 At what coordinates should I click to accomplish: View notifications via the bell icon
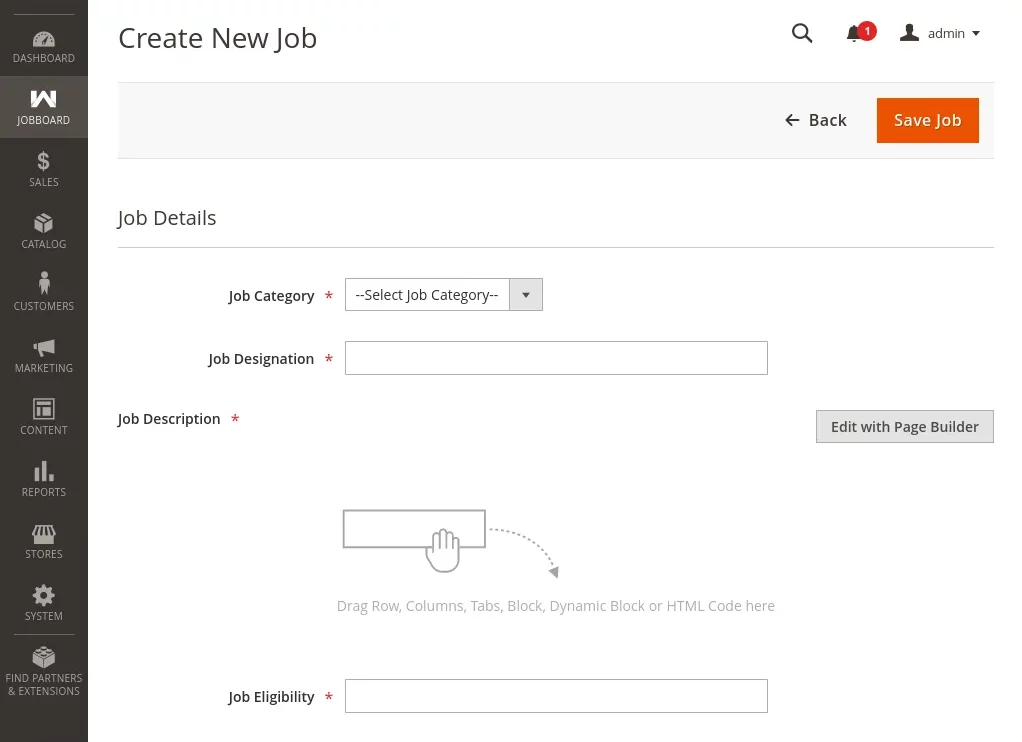tap(855, 33)
